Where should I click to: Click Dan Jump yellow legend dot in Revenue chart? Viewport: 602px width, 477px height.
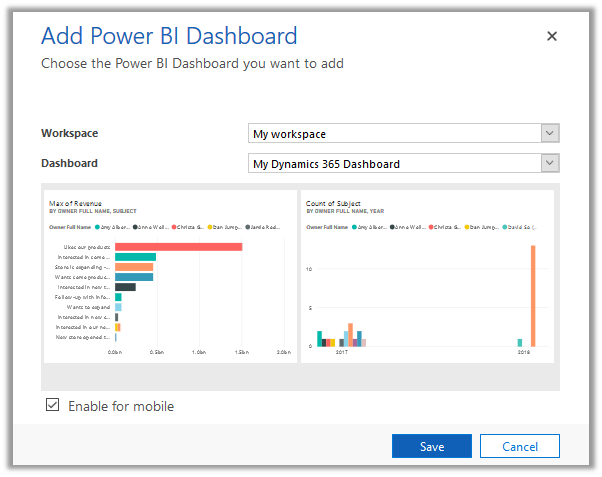pyautogui.click(x=209, y=227)
